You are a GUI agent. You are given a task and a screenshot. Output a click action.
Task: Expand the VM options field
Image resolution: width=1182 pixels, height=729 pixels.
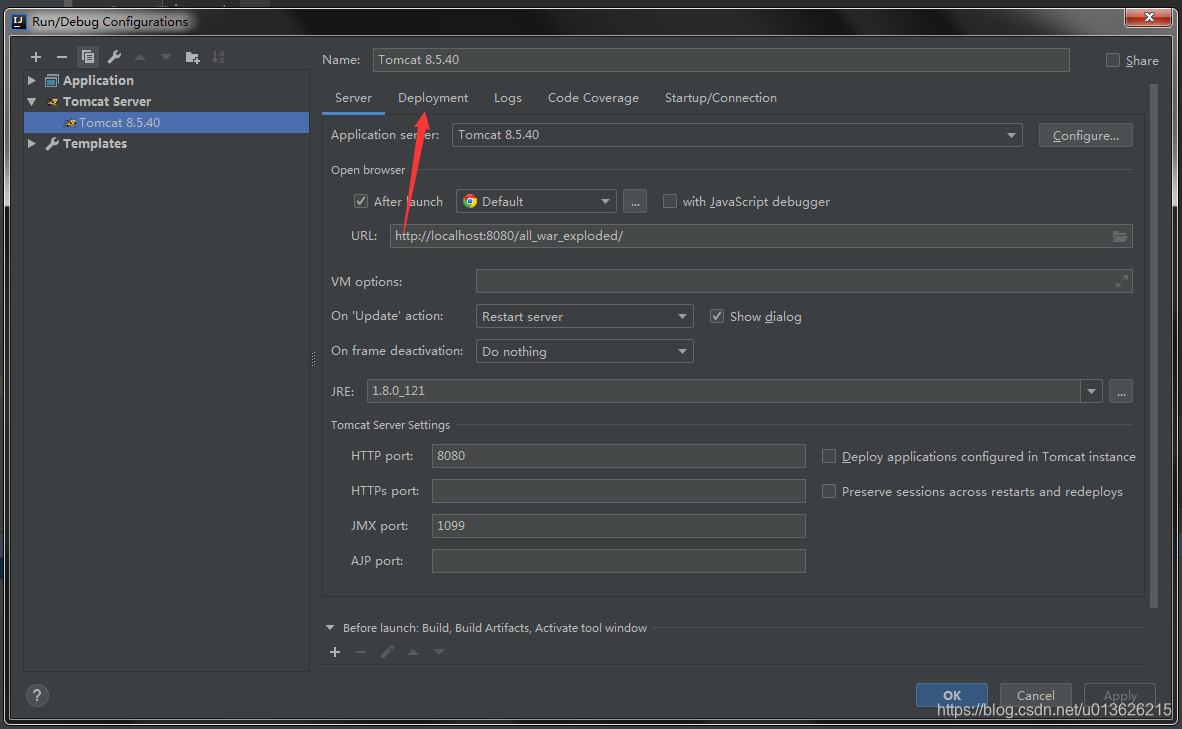coord(1122,281)
